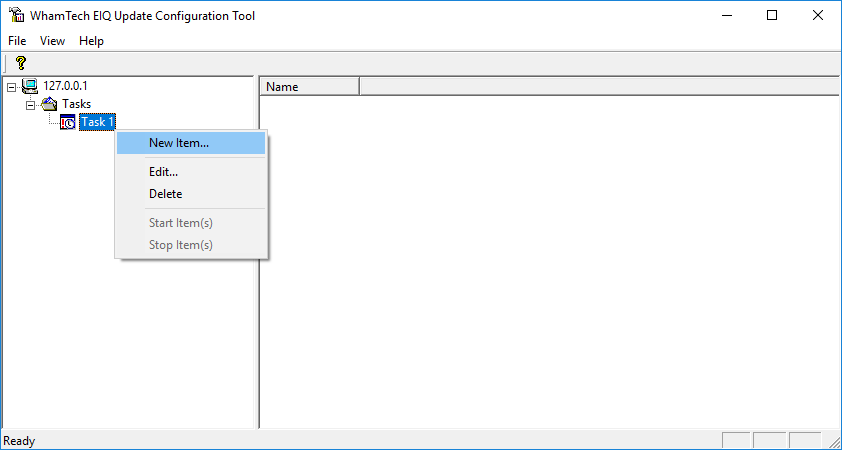
Task: Click the Tasks folder icon in tree
Action: coord(49,104)
